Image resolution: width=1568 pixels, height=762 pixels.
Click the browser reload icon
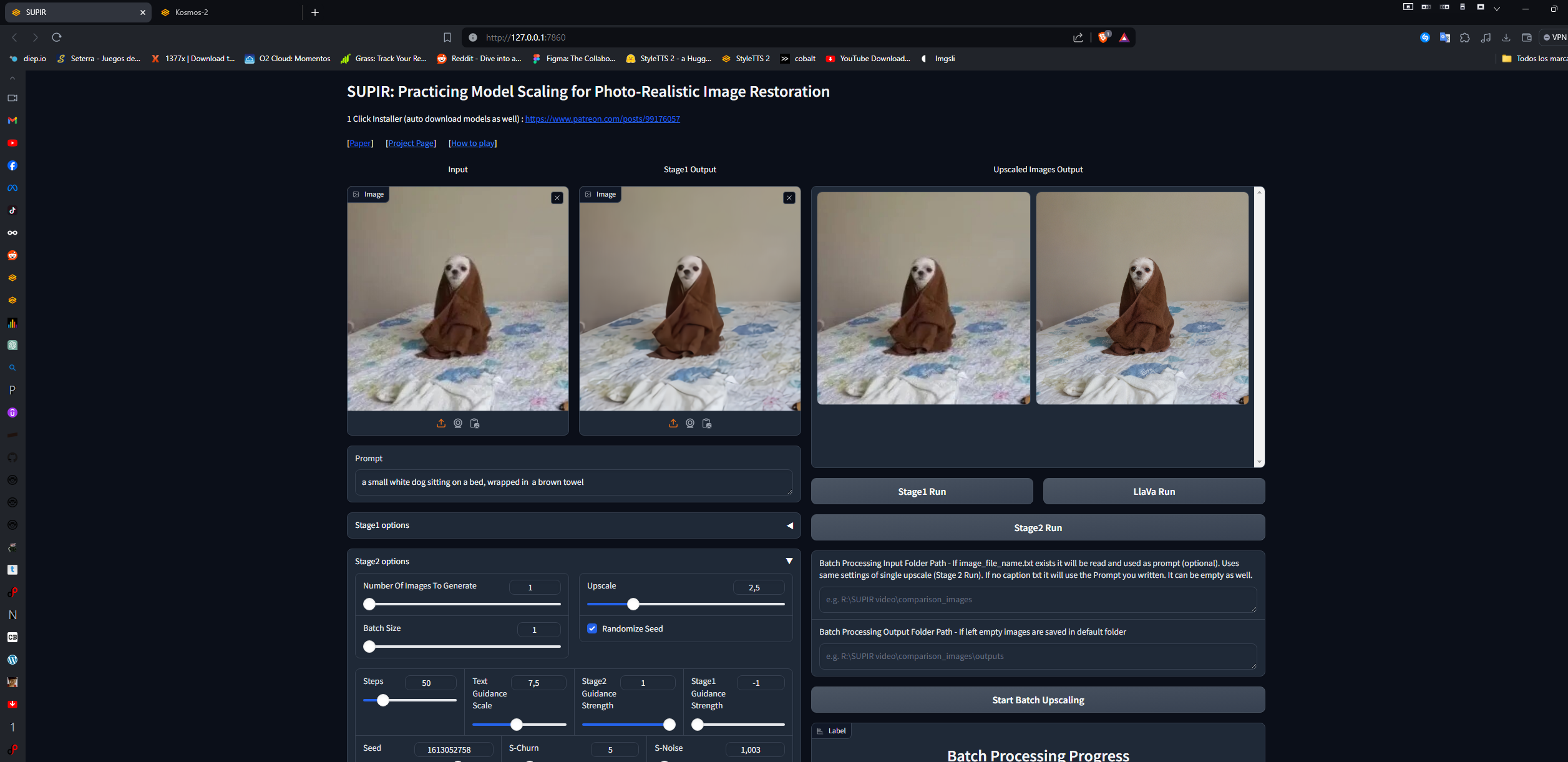[57, 37]
